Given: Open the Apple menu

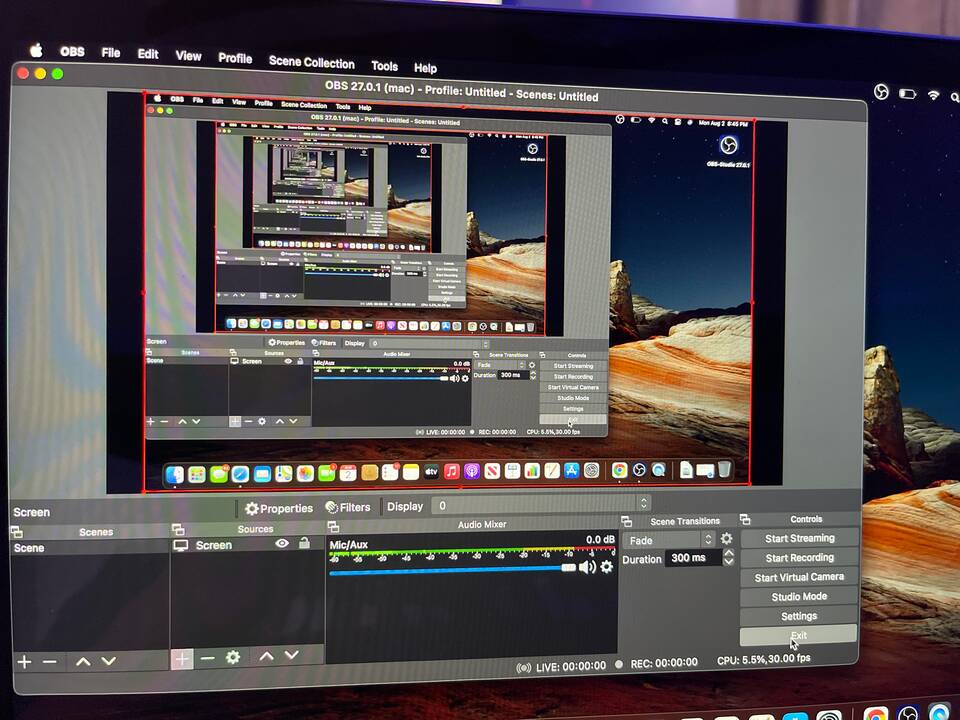Looking at the screenshot, I should click(x=36, y=50).
